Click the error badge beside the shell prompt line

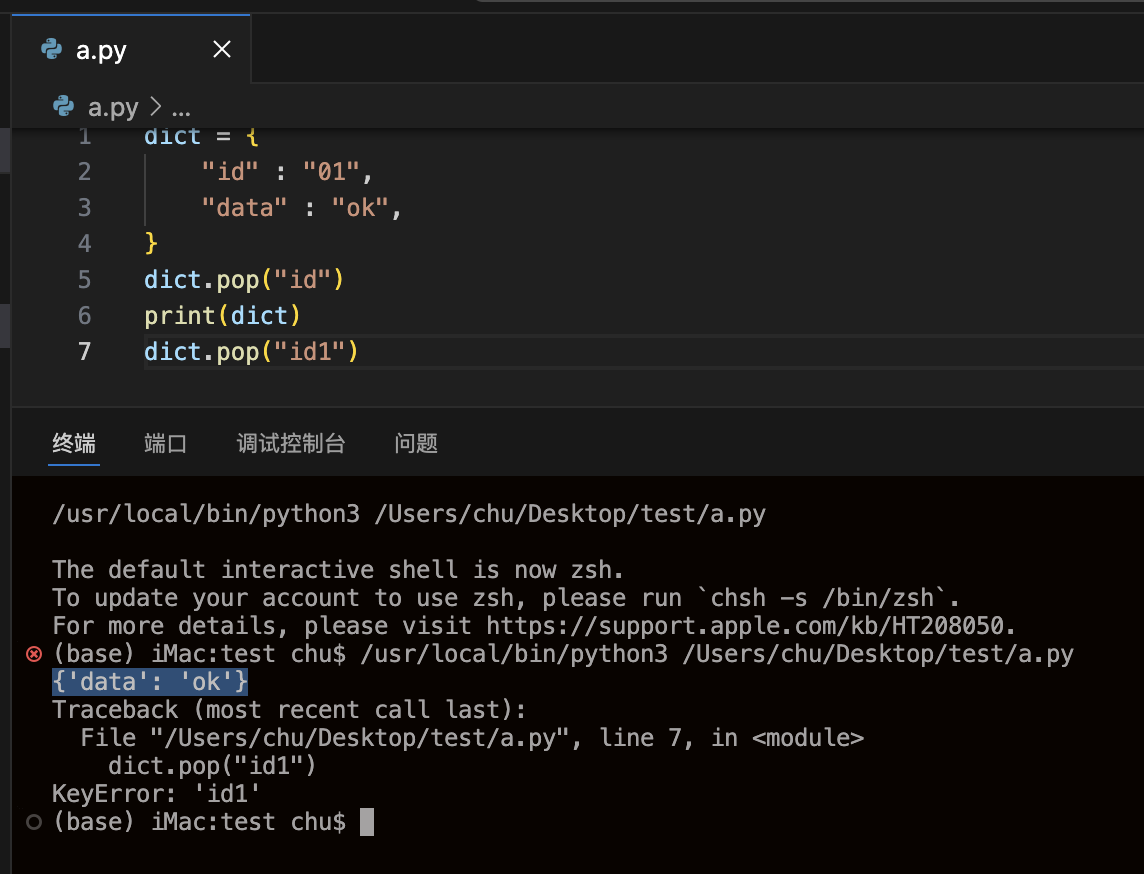(x=33, y=654)
